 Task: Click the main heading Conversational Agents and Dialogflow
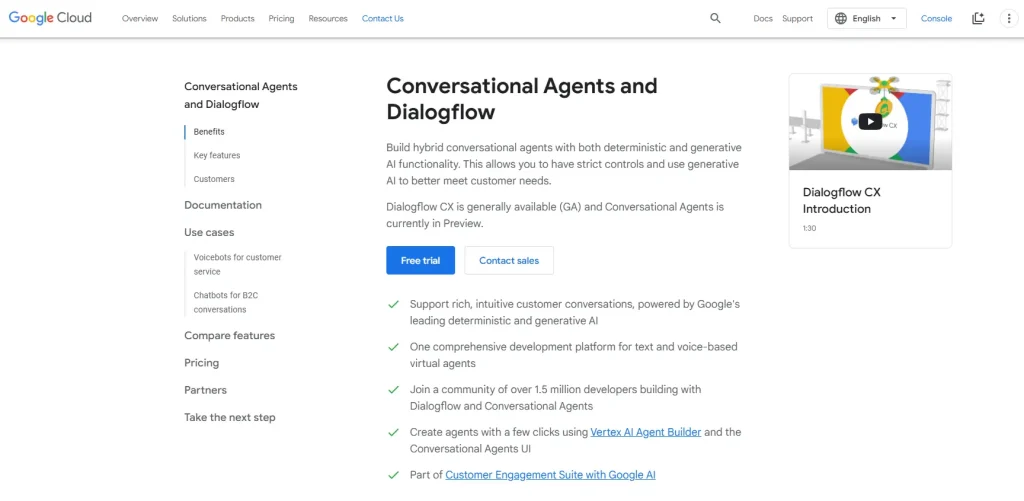pos(522,99)
